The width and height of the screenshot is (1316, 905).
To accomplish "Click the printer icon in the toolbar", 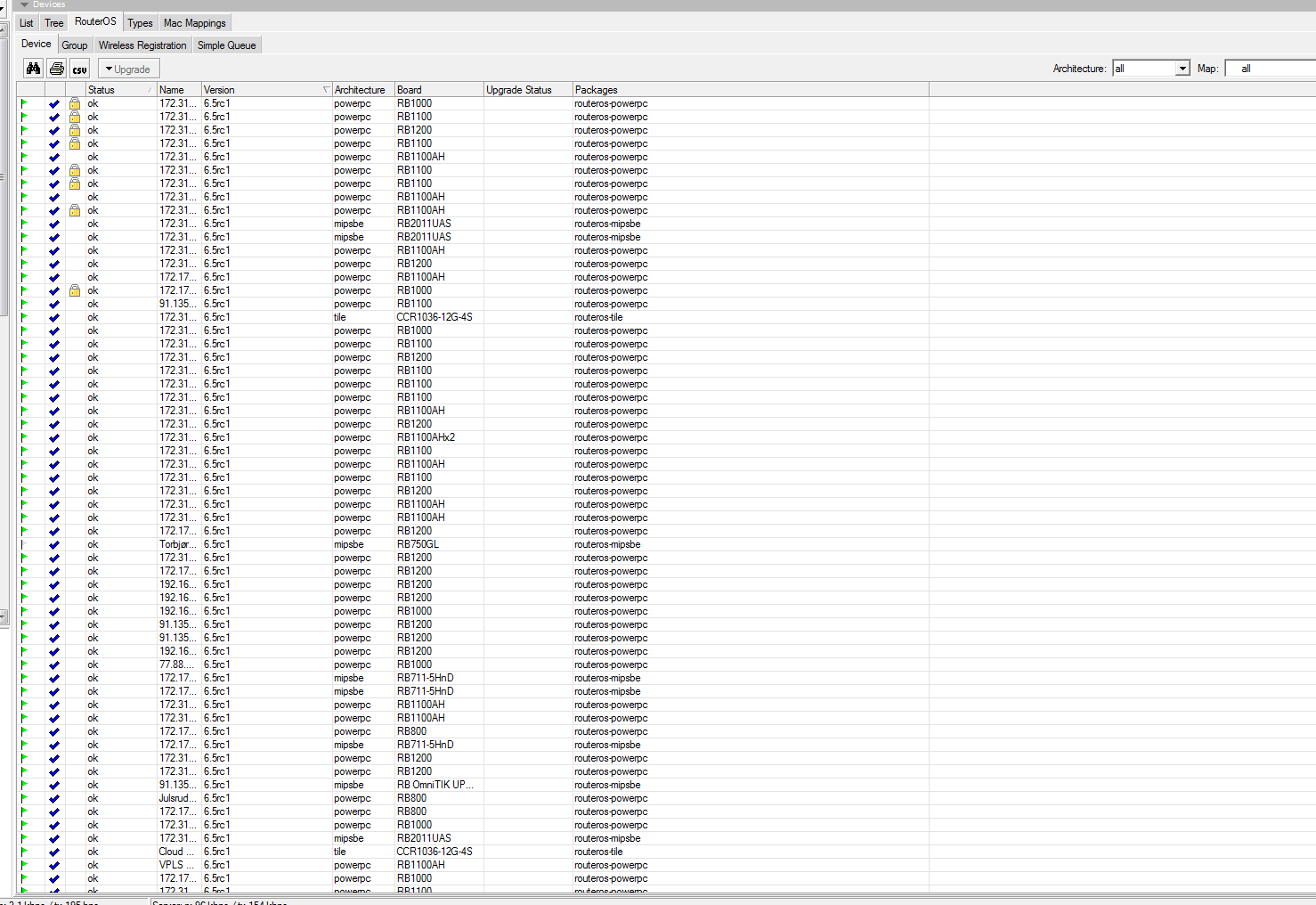I will pos(57,69).
